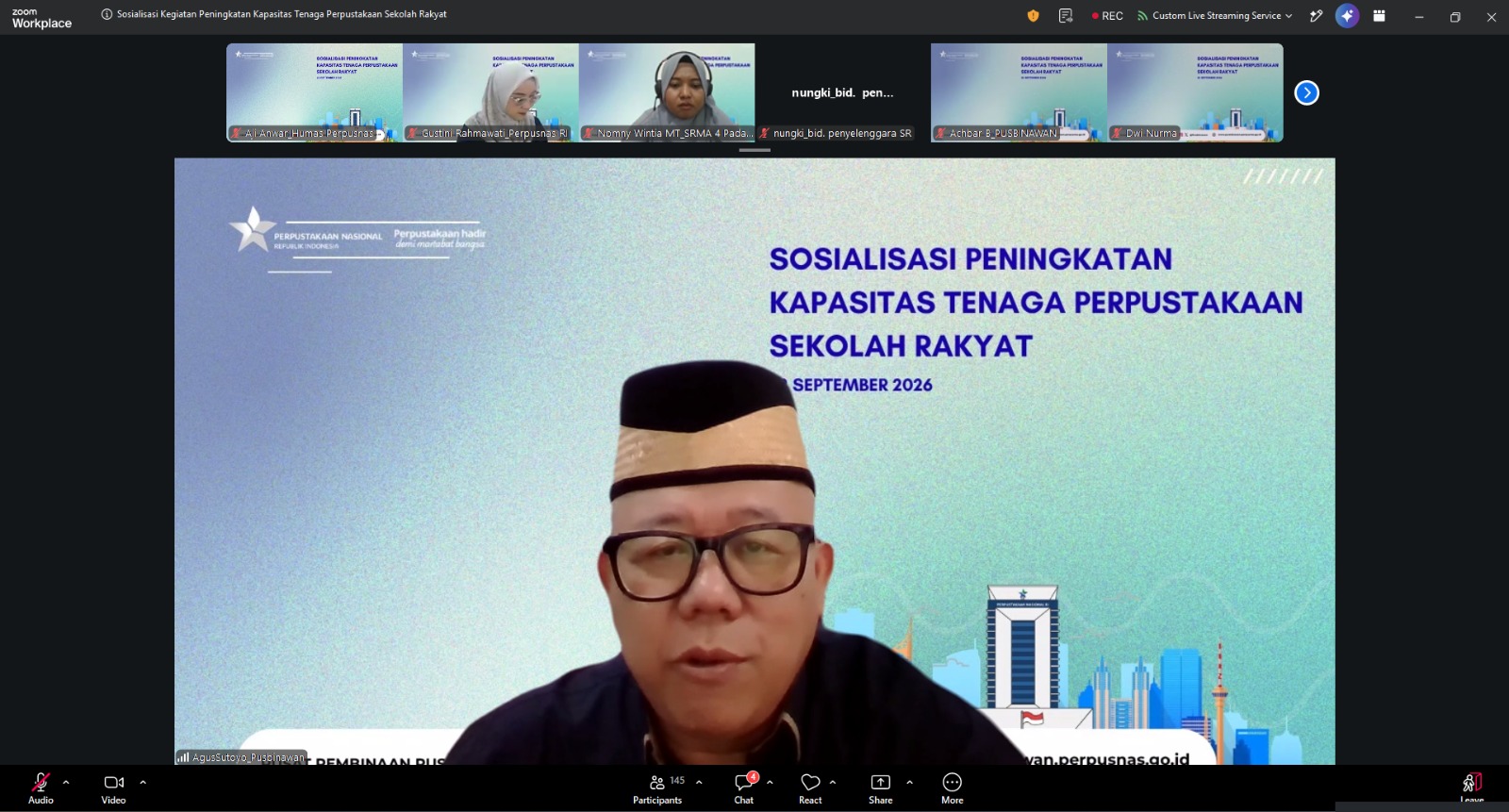Show the next page of participant thumbnails

(1306, 92)
